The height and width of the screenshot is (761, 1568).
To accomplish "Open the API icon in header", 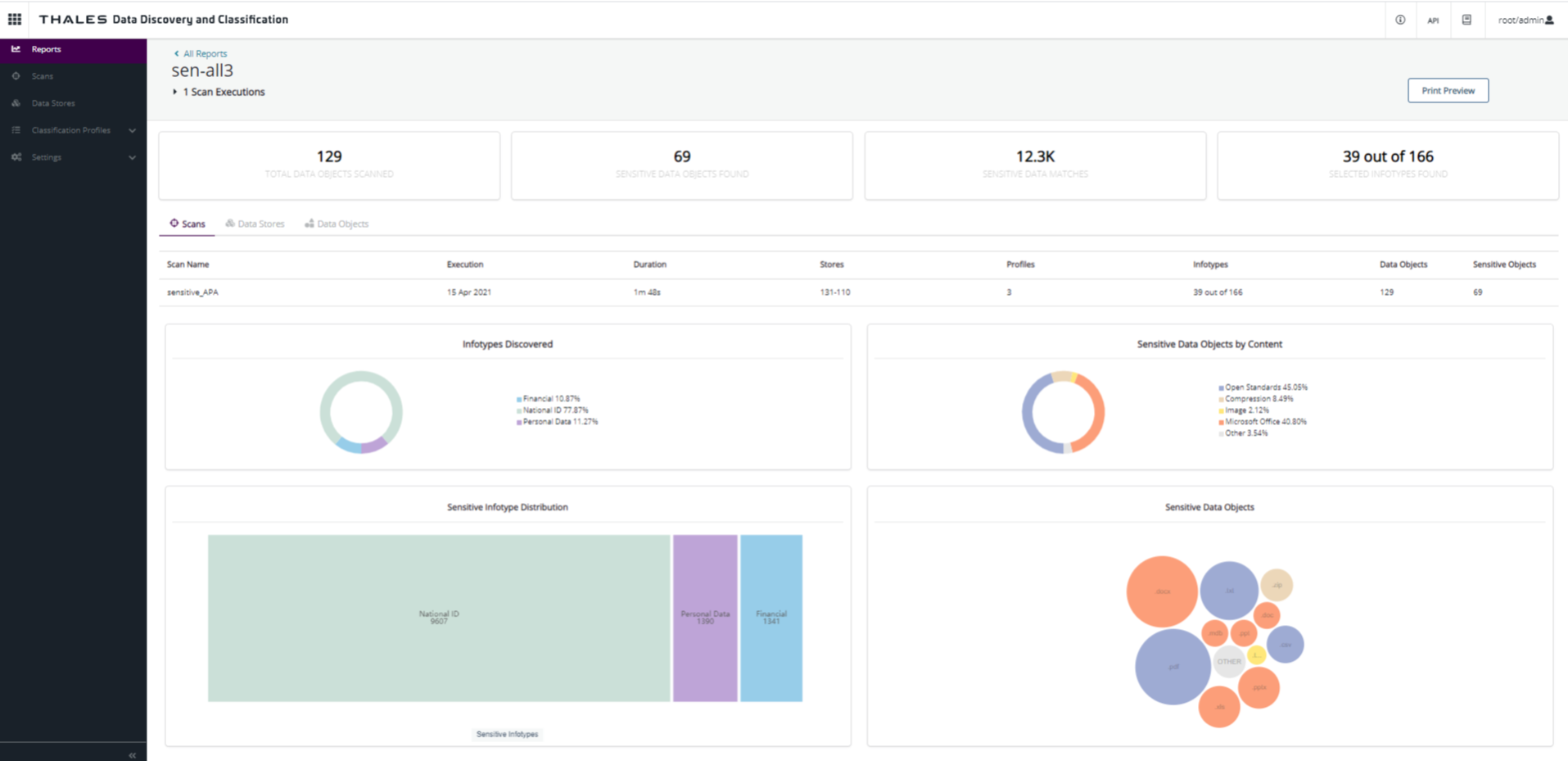I will pos(1433,20).
